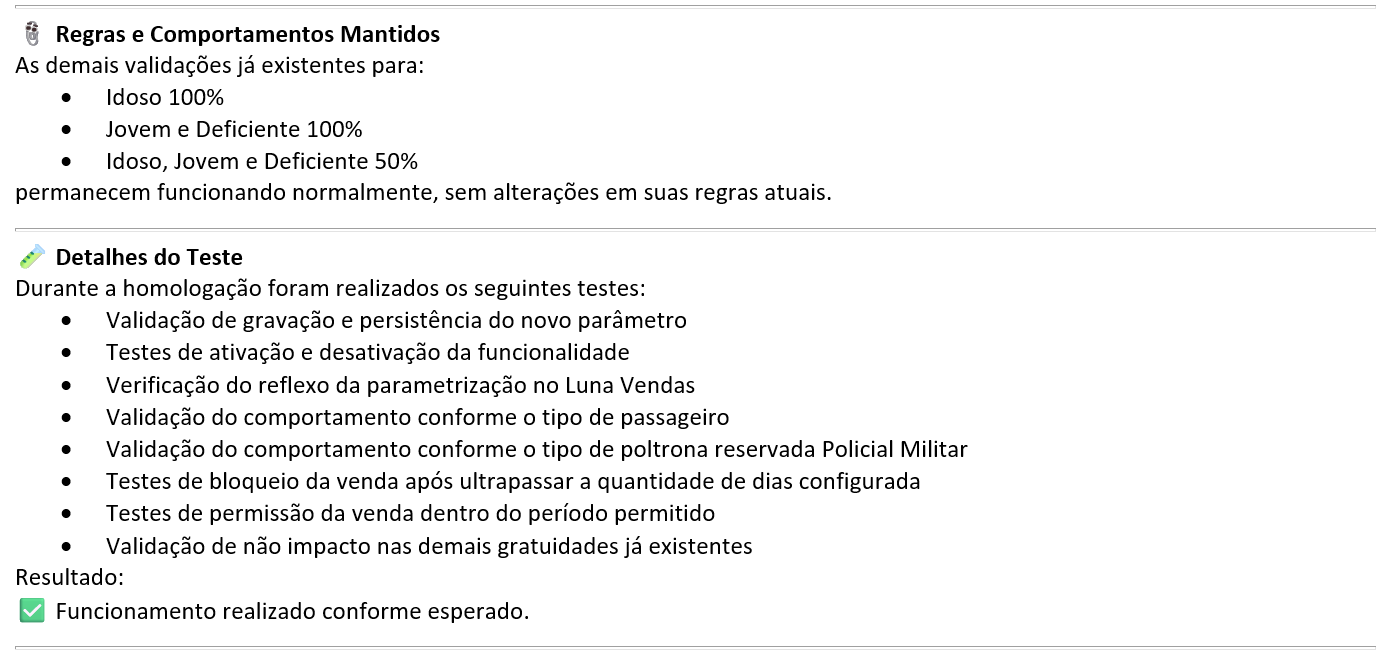The height and width of the screenshot is (658, 1384).
Task: Click the text mentioning Luna Vendas
Action: pyautogui.click(x=400, y=385)
